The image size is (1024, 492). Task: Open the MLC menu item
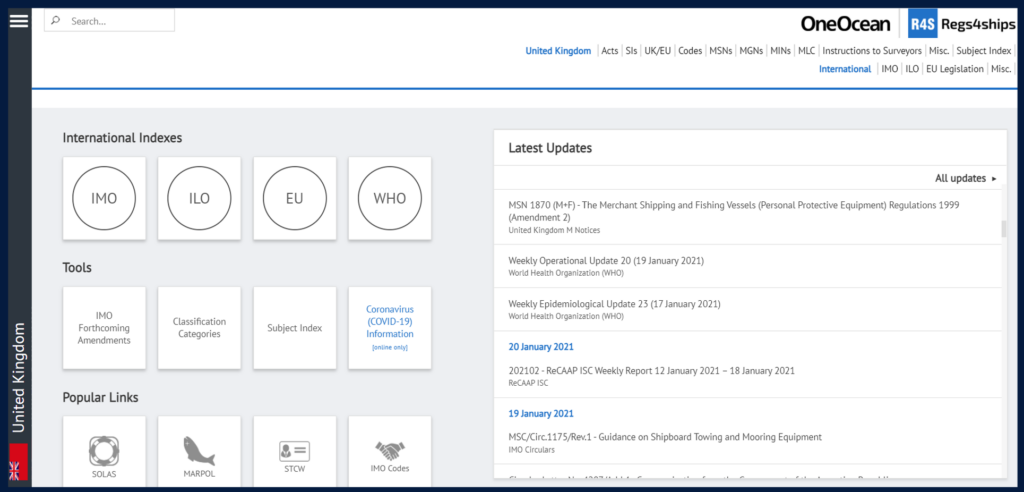(807, 50)
